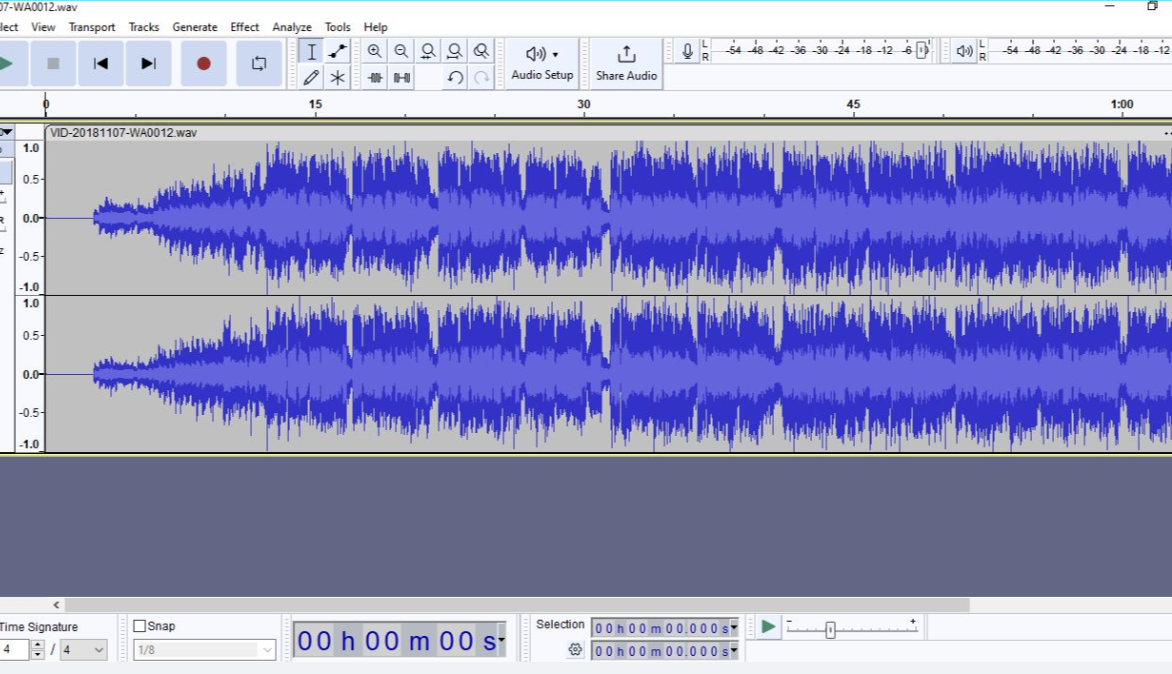The image size is (1172, 674).
Task: Click the horizontal scrollbar thumb
Action: pos(517,605)
